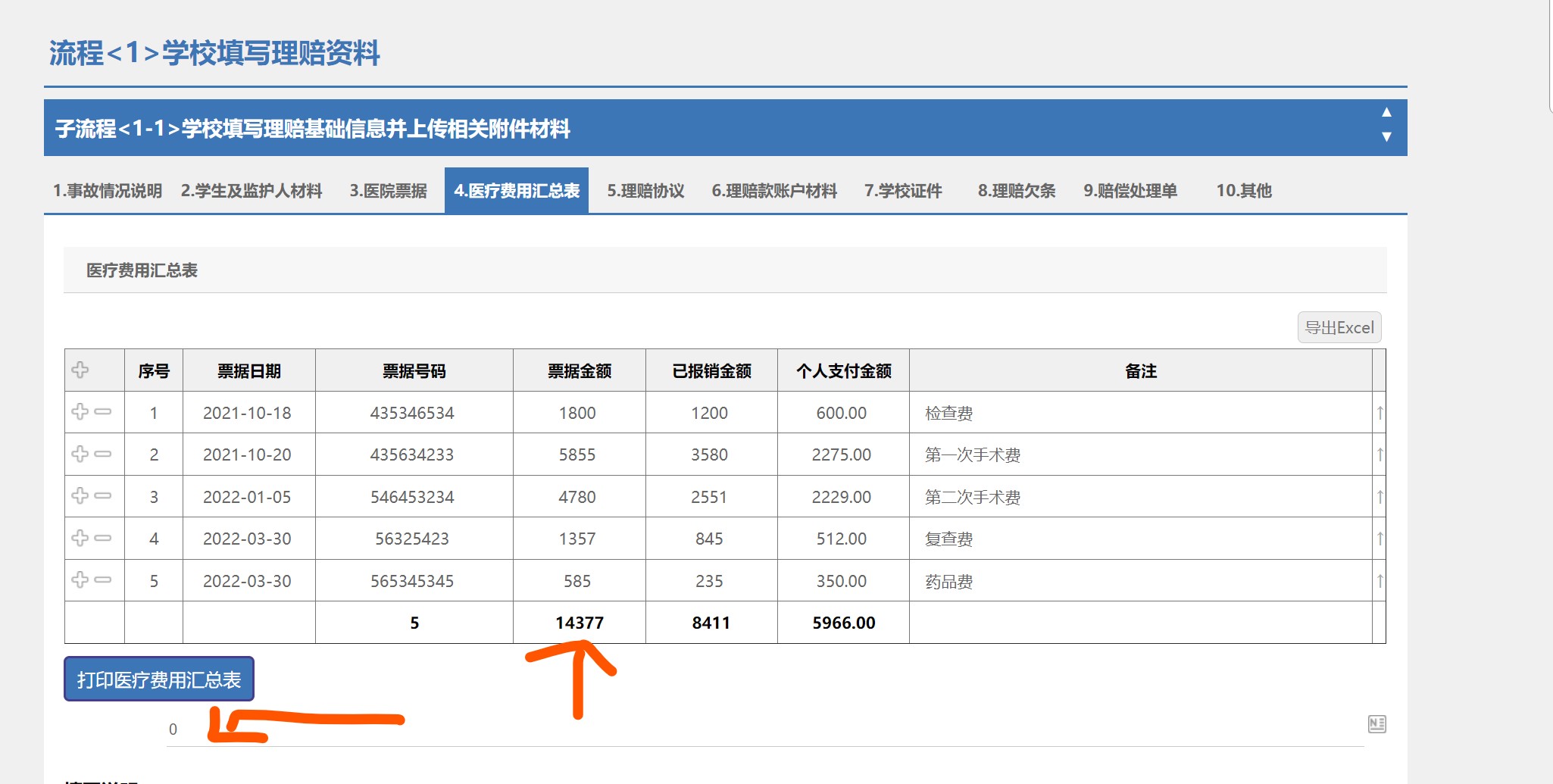Select the 9.赔偿处理单 tab
1553x784 pixels.
pyautogui.click(x=1130, y=191)
